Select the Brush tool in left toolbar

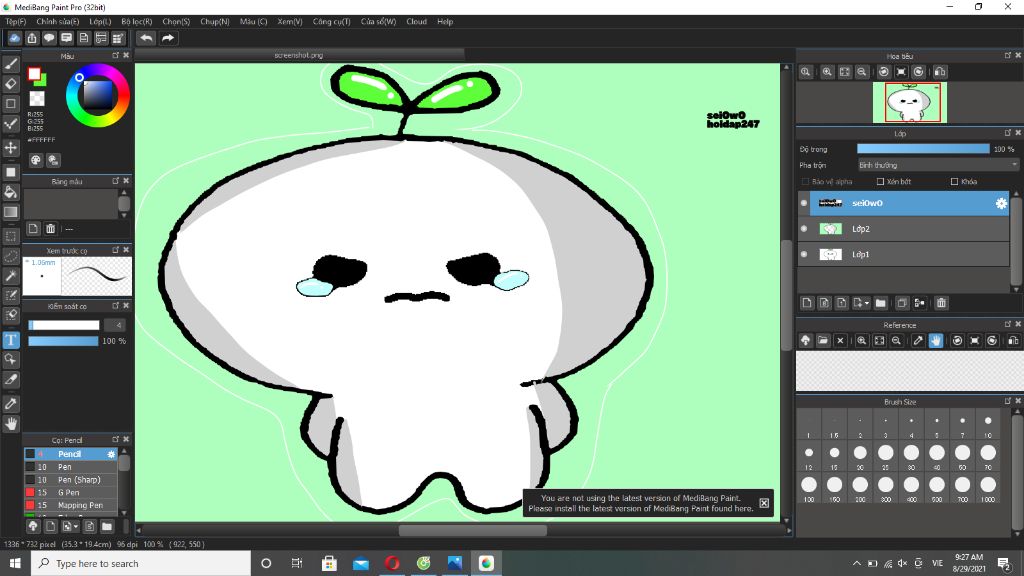pos(11,64)
